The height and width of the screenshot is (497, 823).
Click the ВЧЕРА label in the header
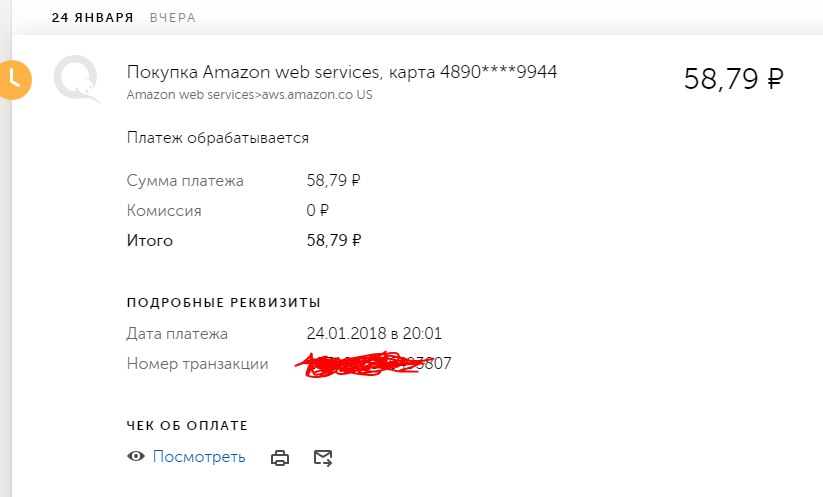click(172, 18)
